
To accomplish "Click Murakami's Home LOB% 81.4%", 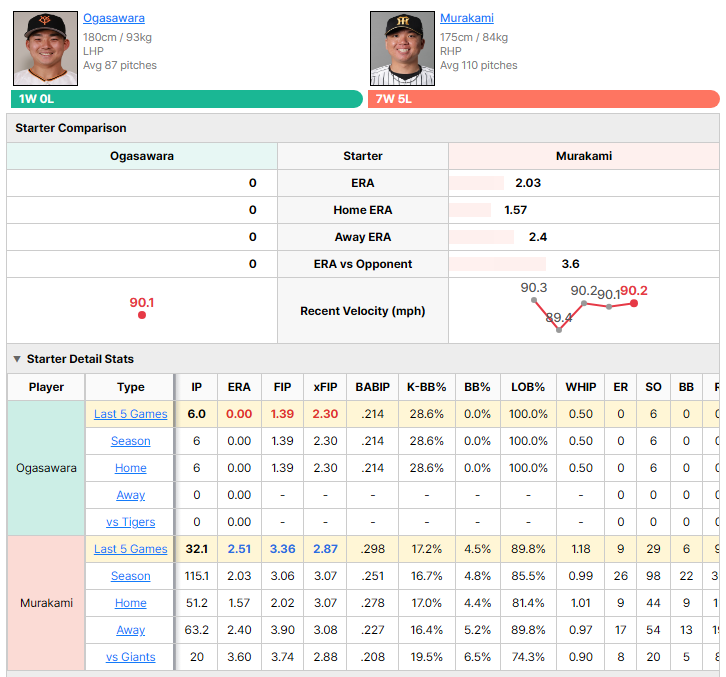I will (528, 603).
